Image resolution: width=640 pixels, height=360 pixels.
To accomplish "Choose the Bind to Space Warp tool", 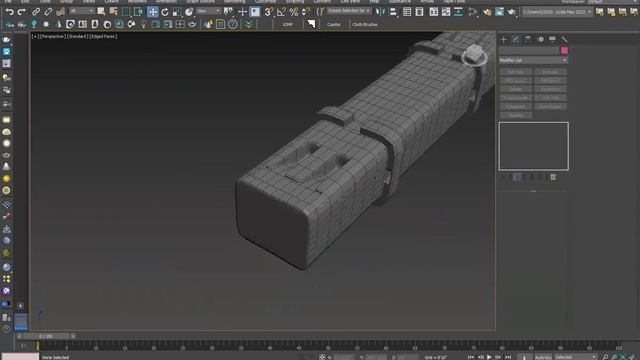I will (x=60, y=12).
